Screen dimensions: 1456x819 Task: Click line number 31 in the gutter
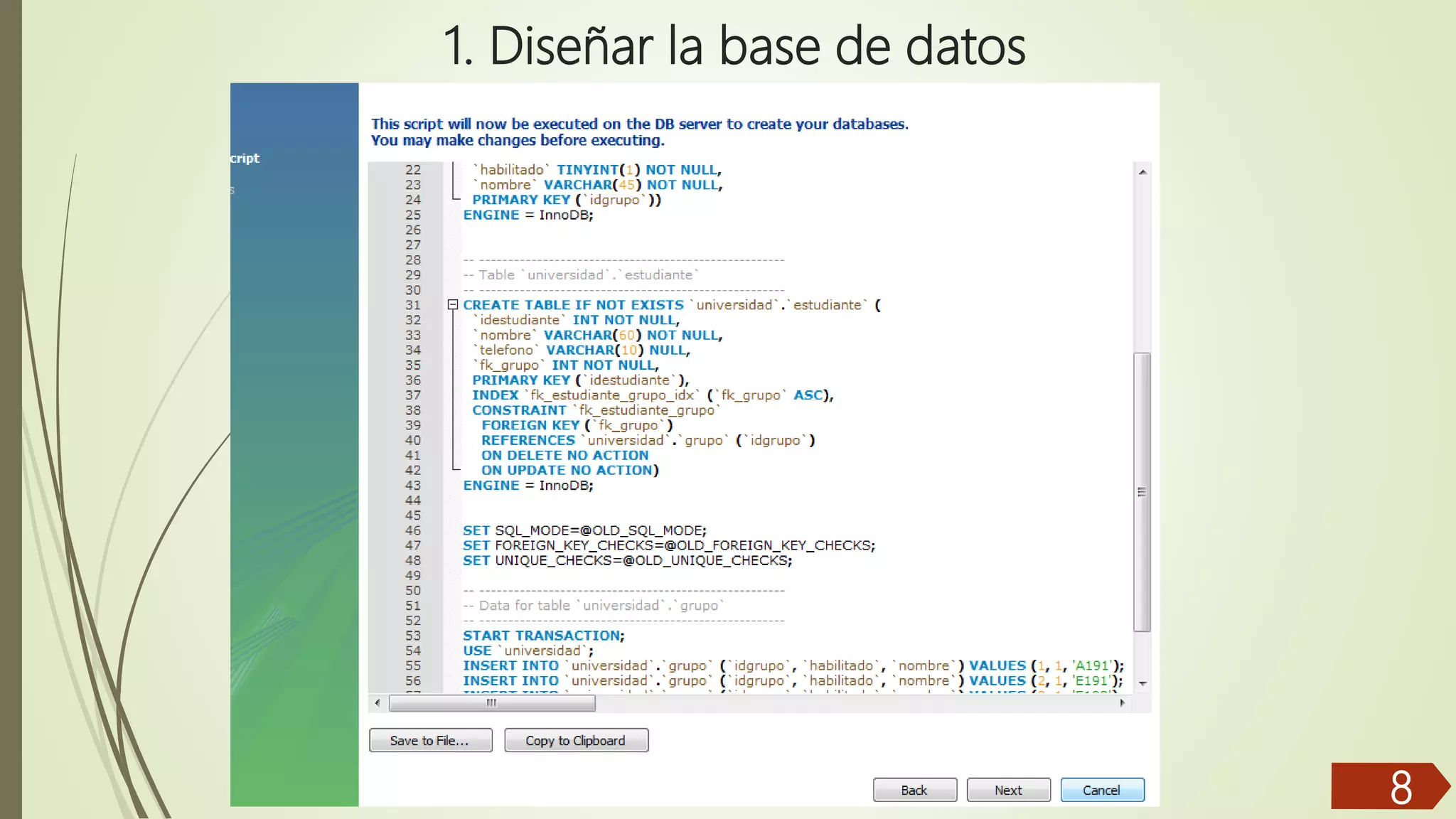(413, 305)
